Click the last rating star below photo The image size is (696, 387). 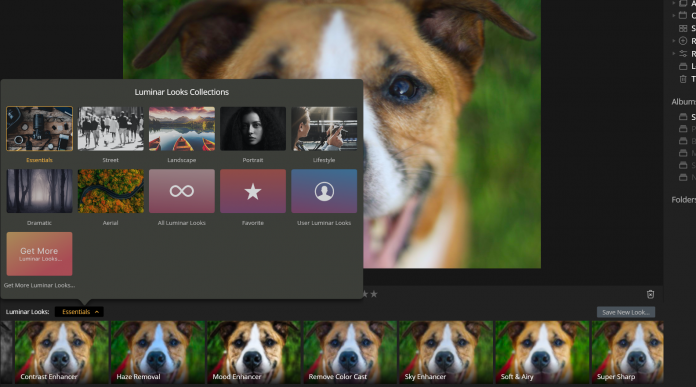[374, 294]
